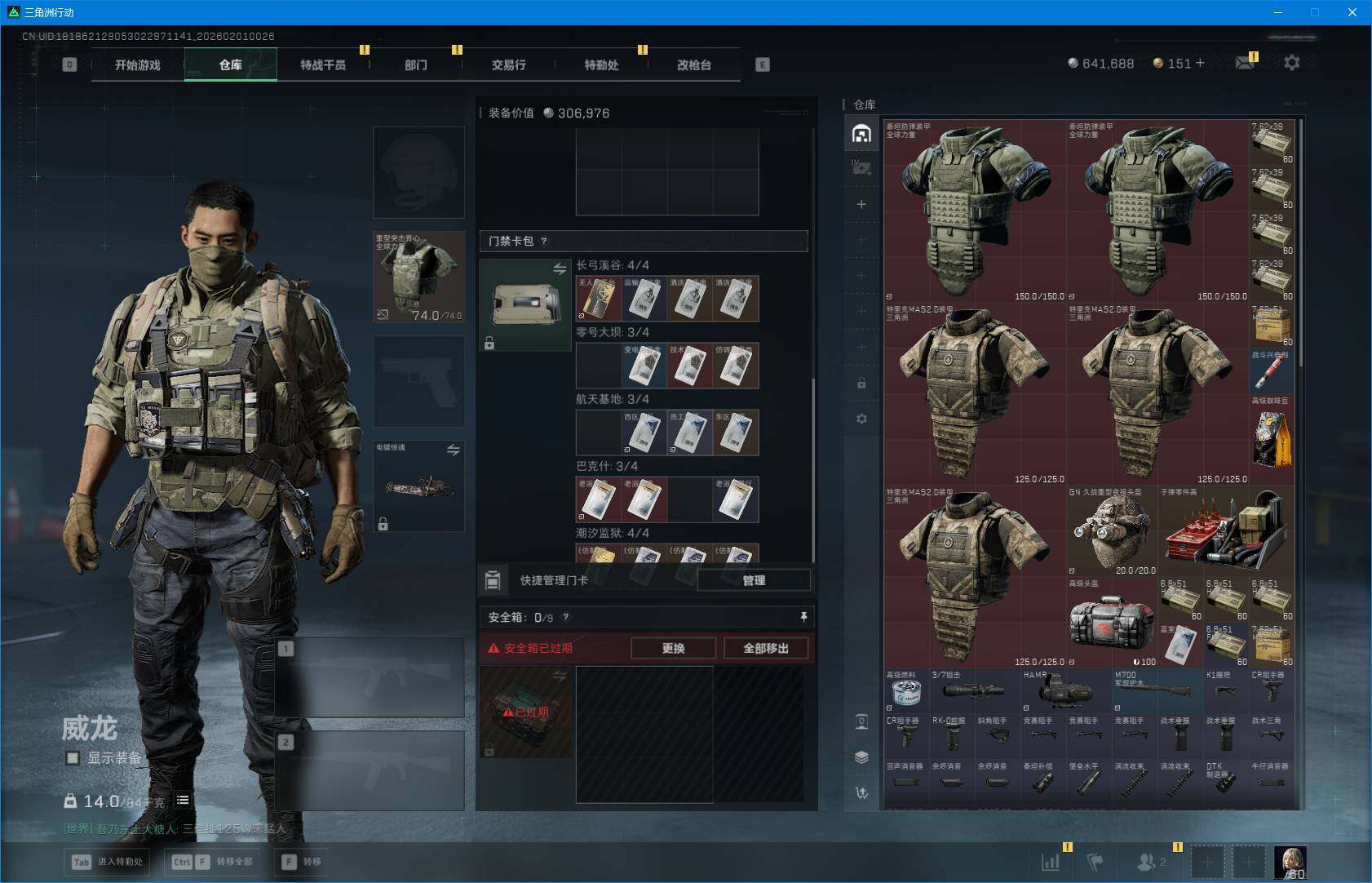Click the first plus to expand stash
1372x883 pixels.
point(861,204)
